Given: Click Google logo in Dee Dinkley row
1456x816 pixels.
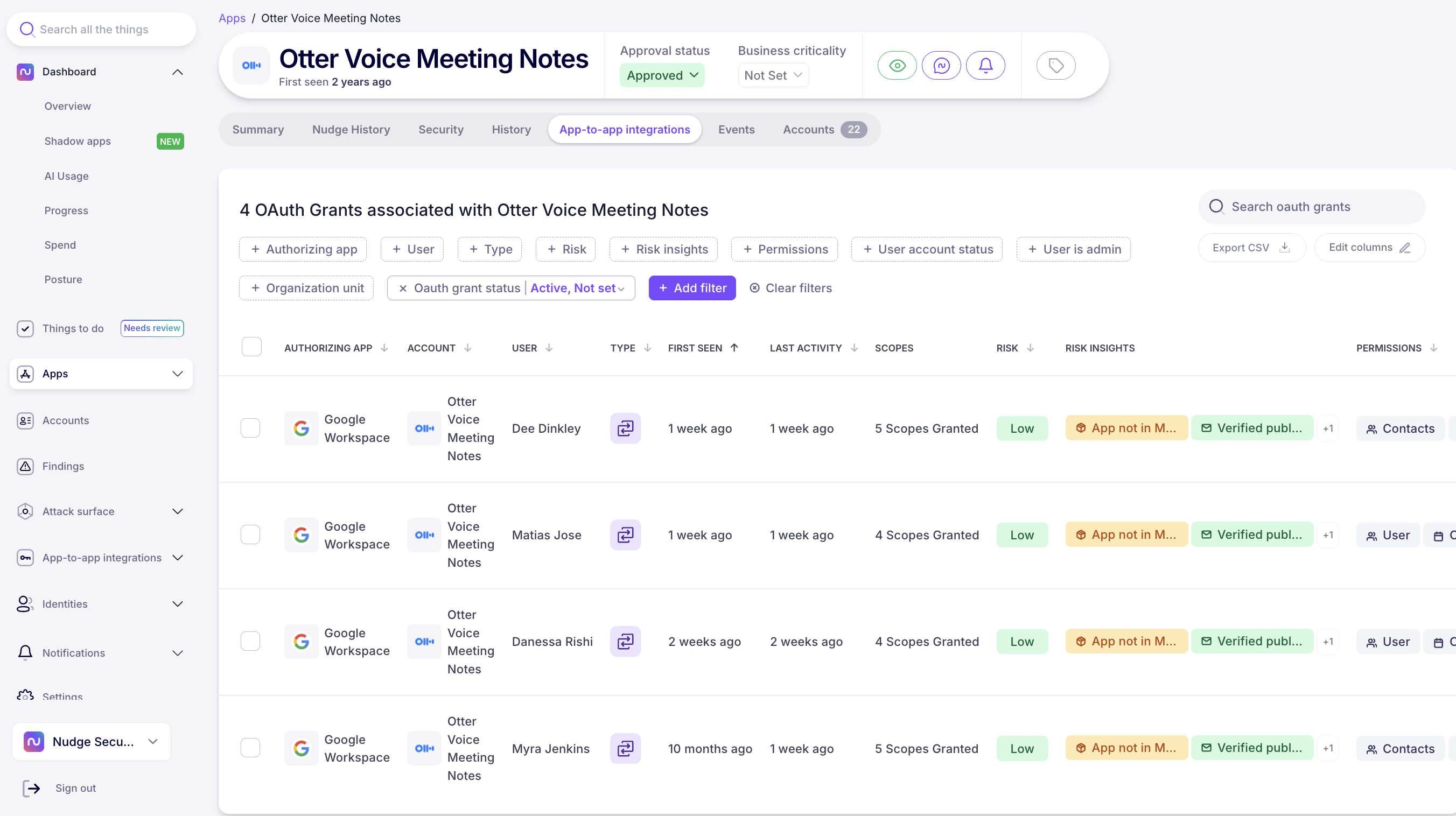Looking at the screenshot, I should pyautogui.click(x=301, y=428).
